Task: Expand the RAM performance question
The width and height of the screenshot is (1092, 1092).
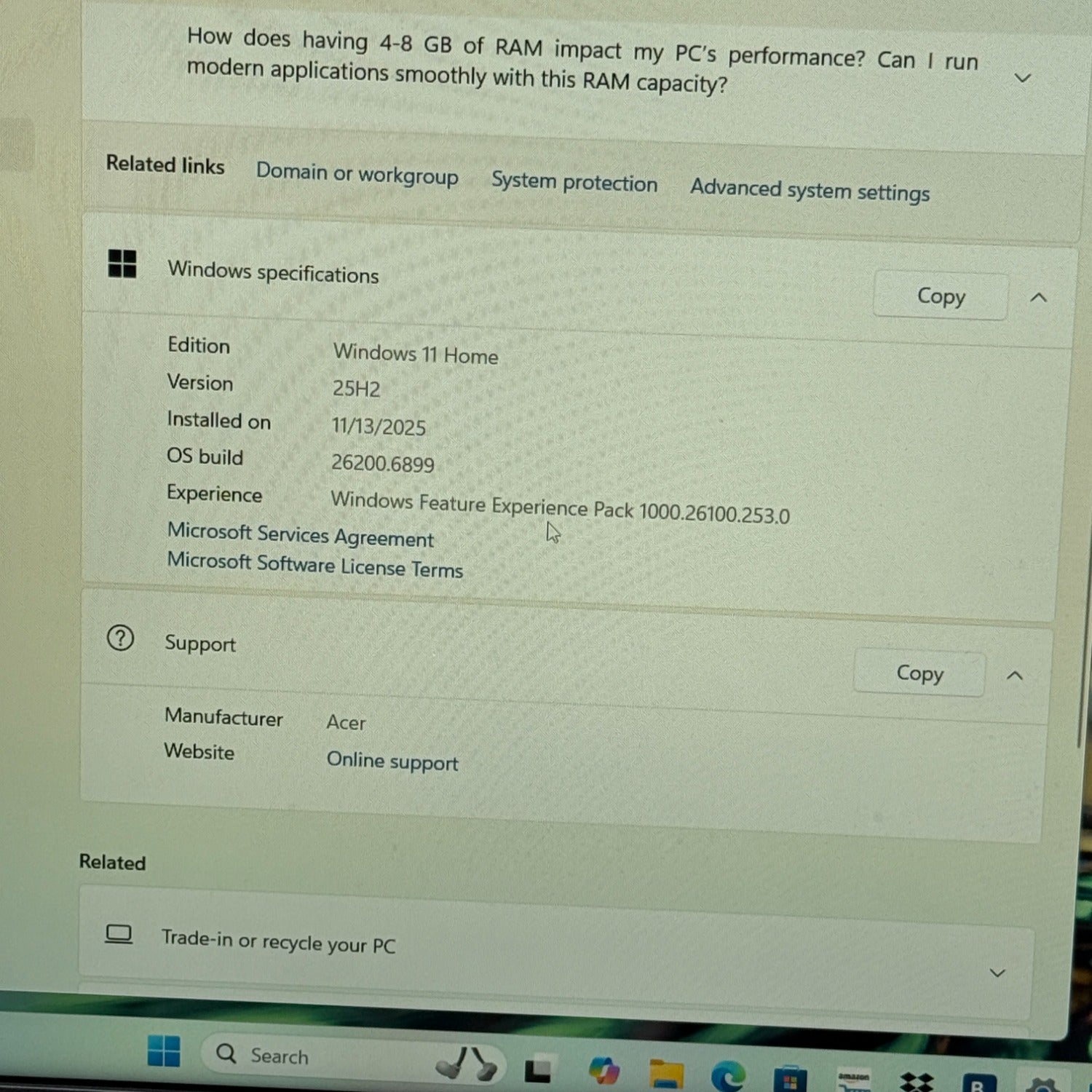Action: (1023, 78)
